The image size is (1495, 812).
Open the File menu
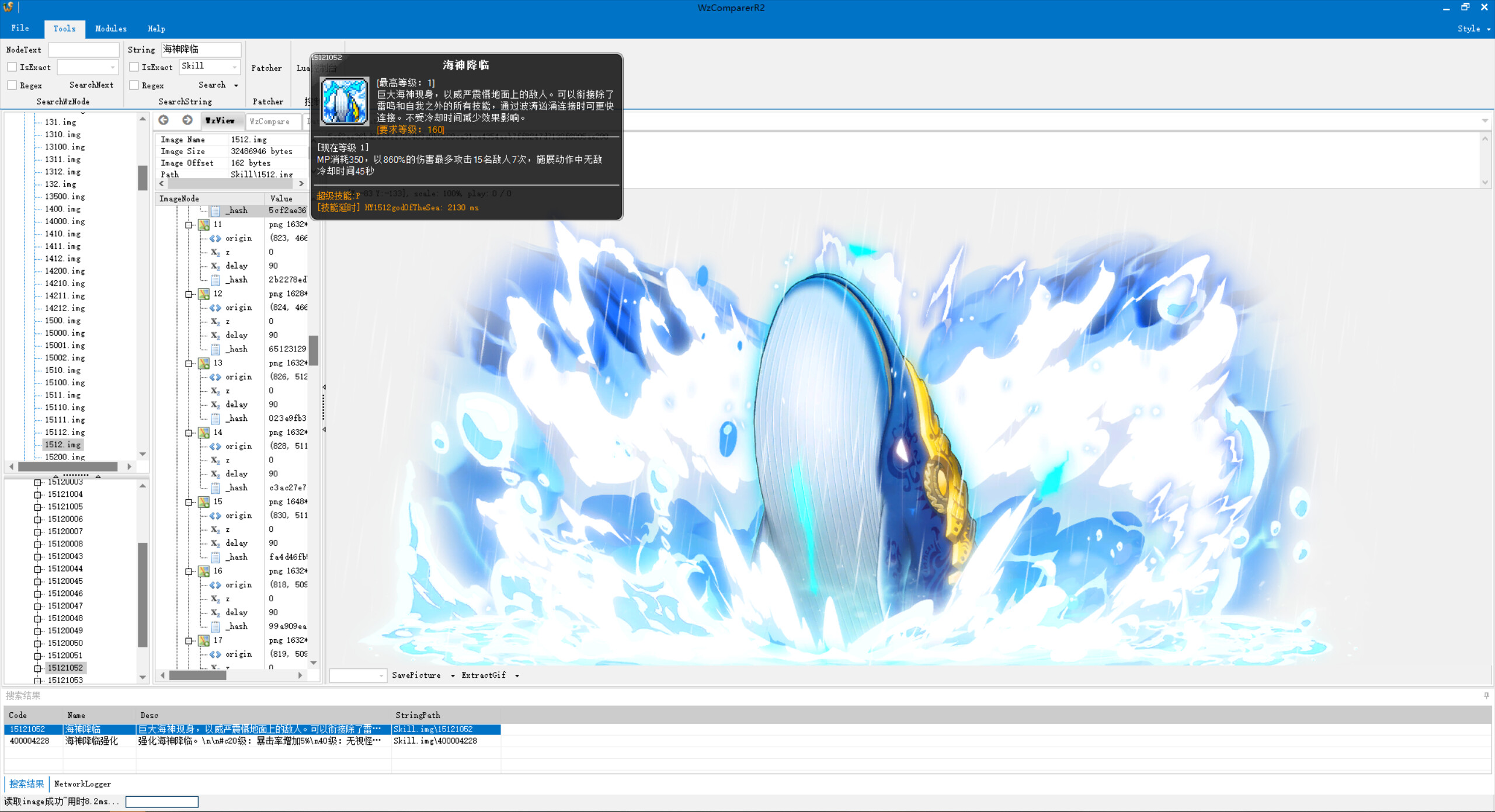tap(20, 28)
